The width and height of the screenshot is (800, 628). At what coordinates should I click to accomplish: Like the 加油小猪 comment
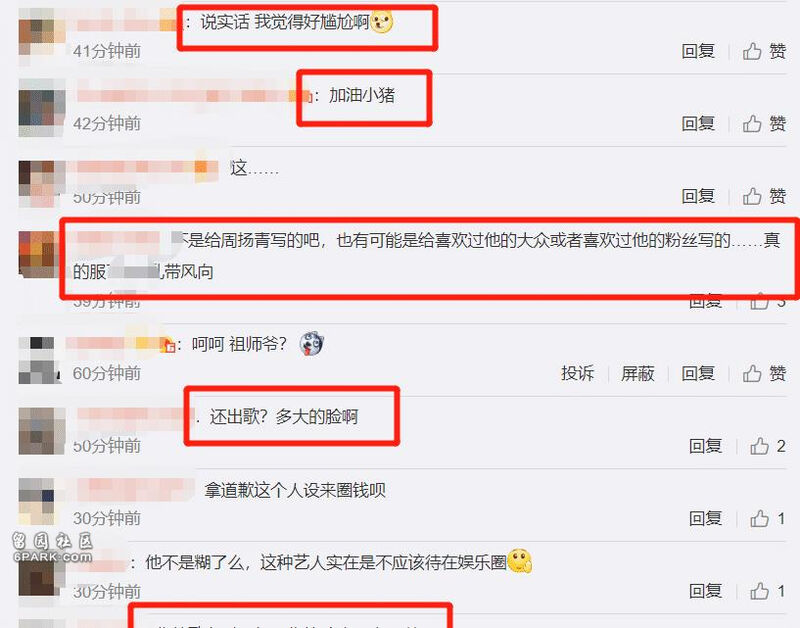point(764,123)
